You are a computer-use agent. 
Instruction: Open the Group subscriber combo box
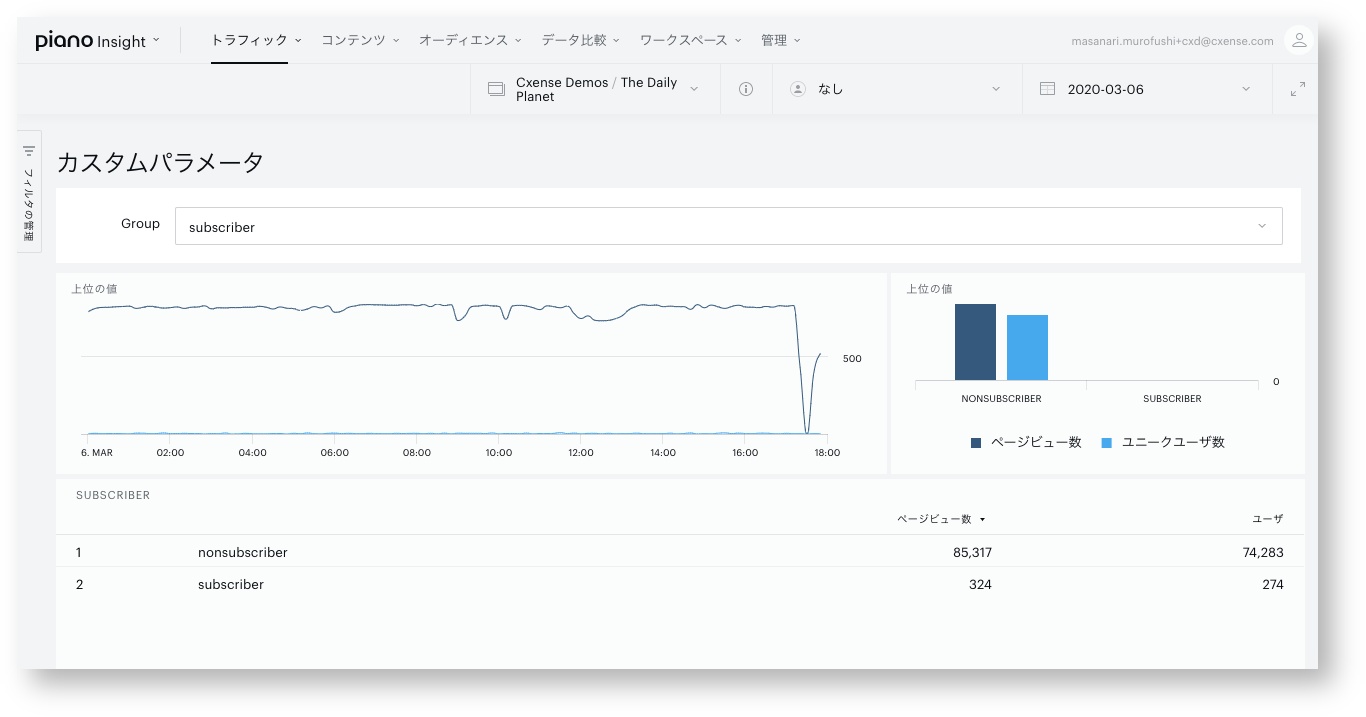point(728,226)
